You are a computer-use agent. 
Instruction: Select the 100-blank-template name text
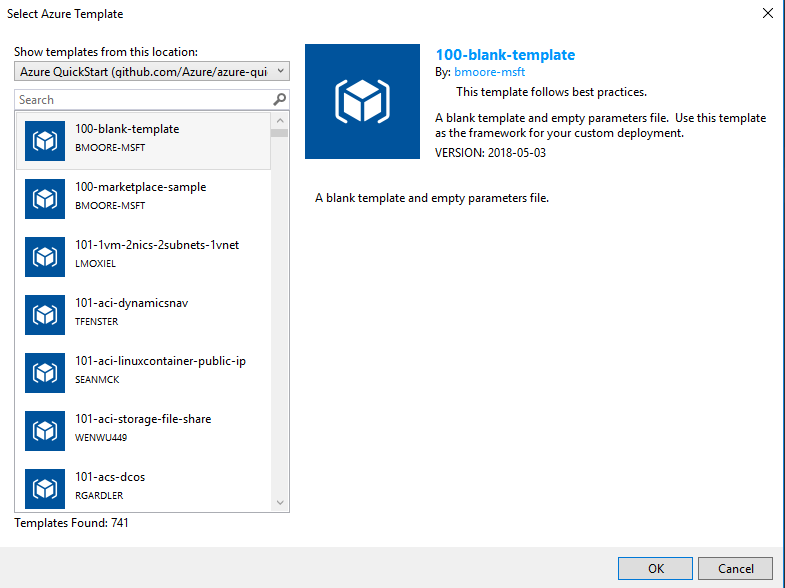127,129
